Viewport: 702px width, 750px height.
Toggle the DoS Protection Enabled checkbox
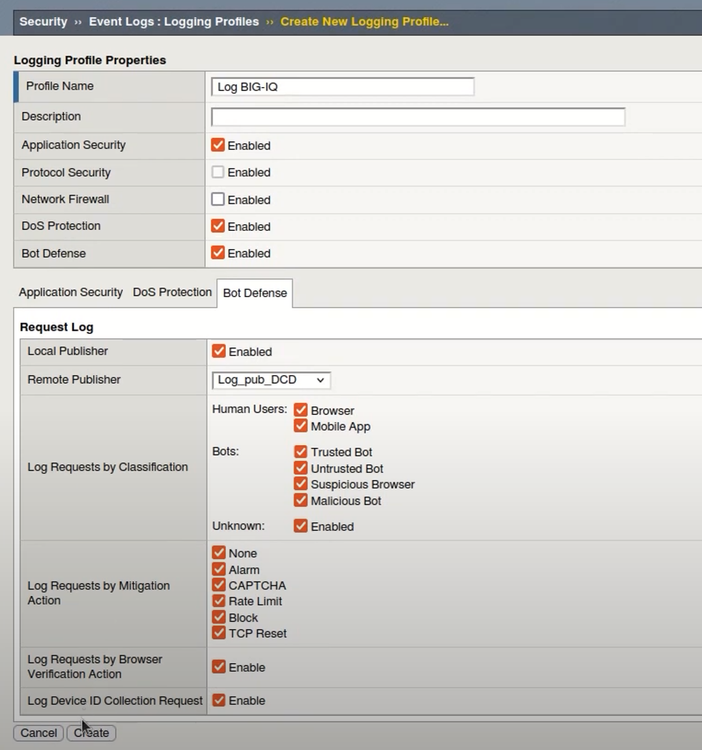point(218,226)
